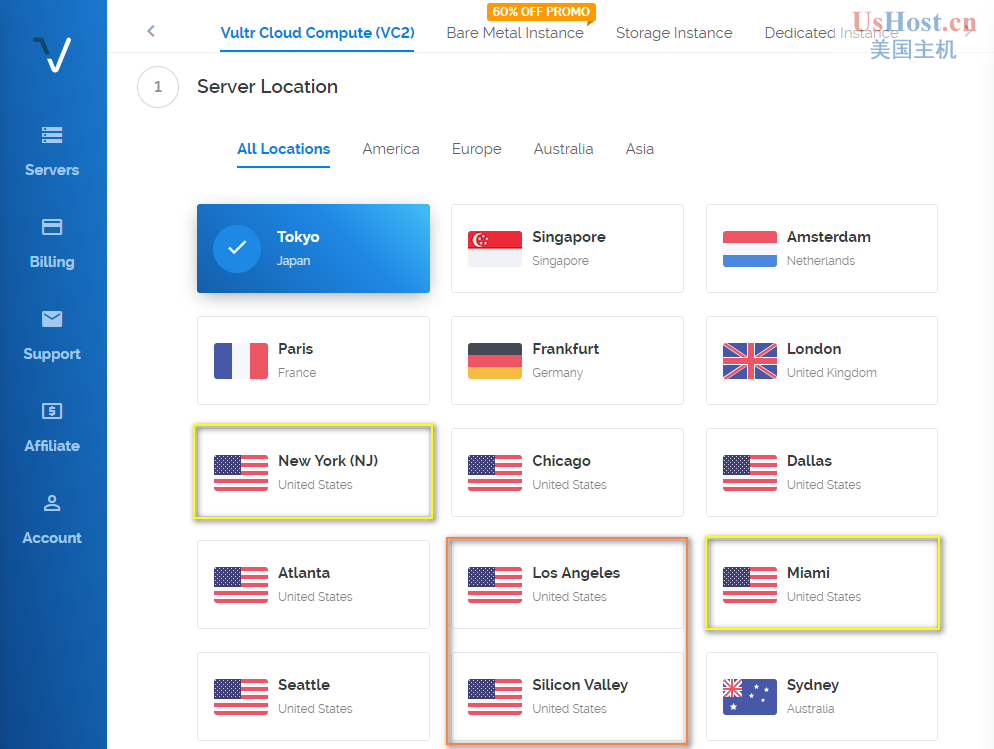Click the 'Atlanta' city name
This screenshot has height=749, width=994.
[304, 573]
